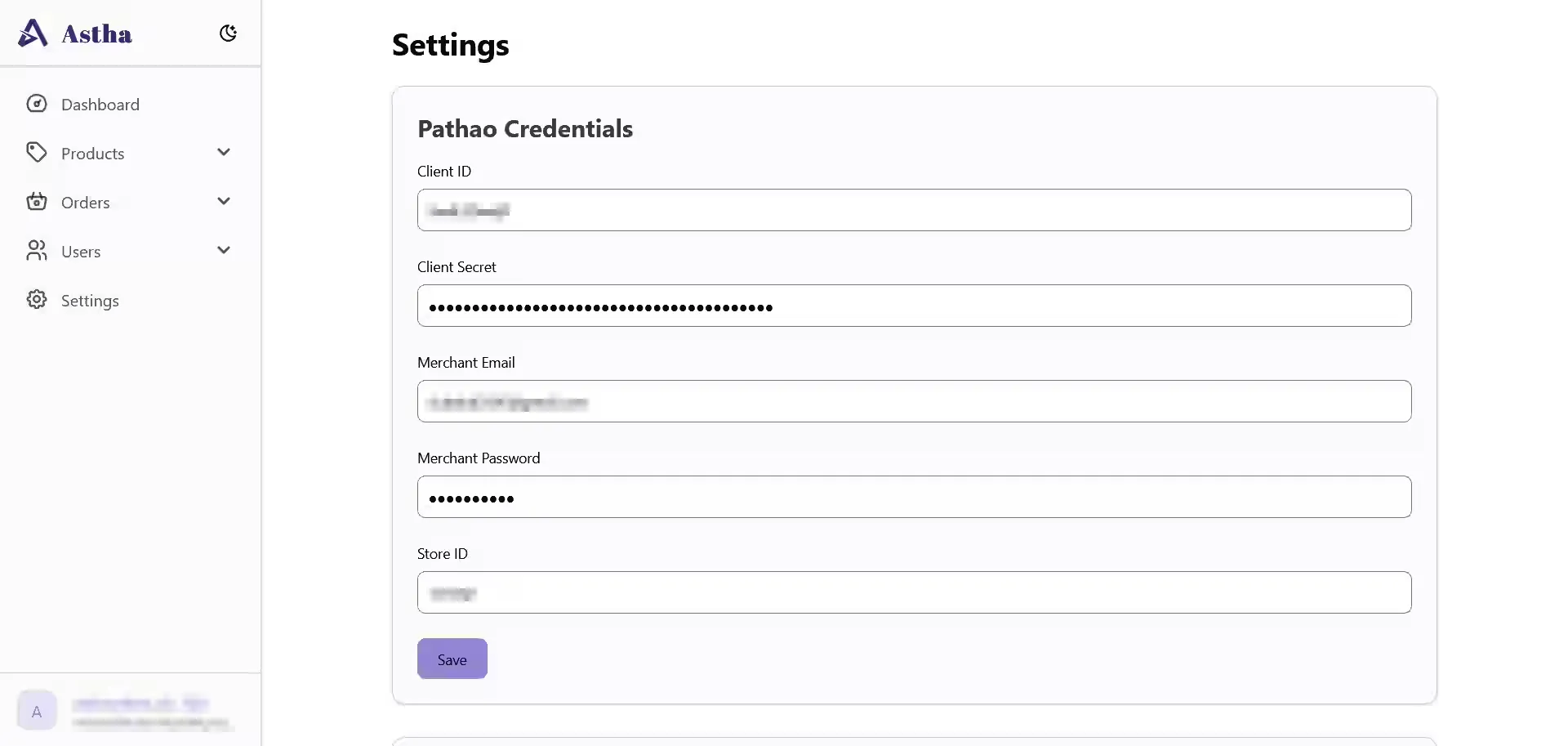This screenshot has width=1568, height=746.
Task: Expand the Users menu
Action: (x=224, y=250)
